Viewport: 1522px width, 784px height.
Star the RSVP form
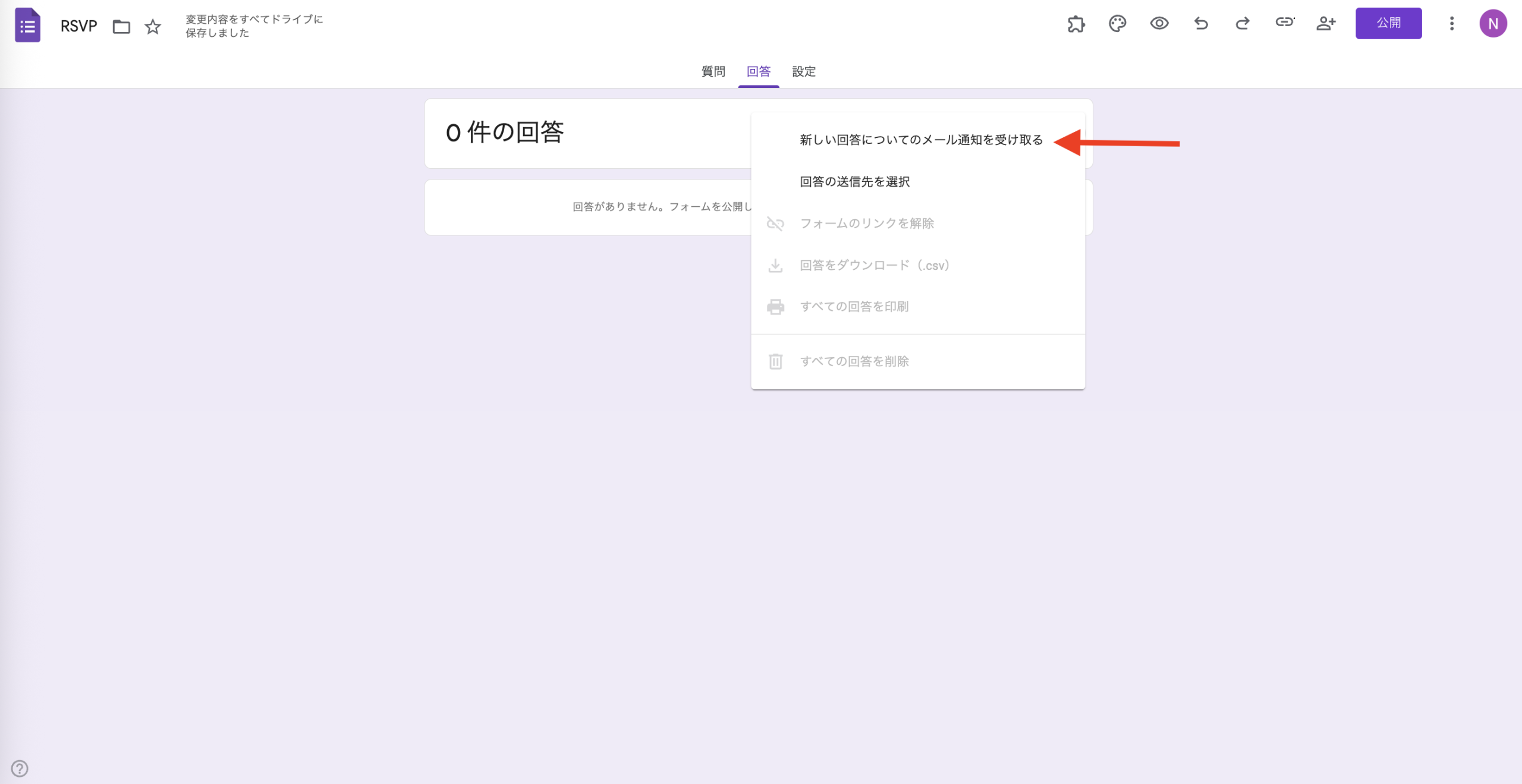point(152,26)
